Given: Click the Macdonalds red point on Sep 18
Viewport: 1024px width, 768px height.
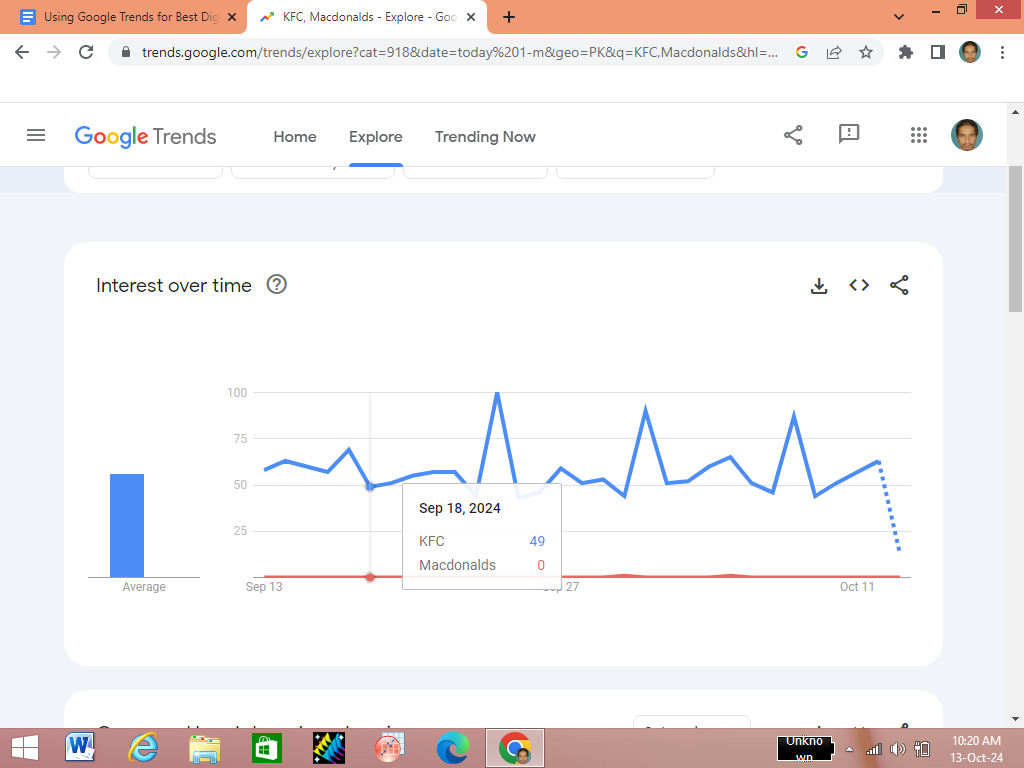Looking at the screenshot, I should point(370,577).
